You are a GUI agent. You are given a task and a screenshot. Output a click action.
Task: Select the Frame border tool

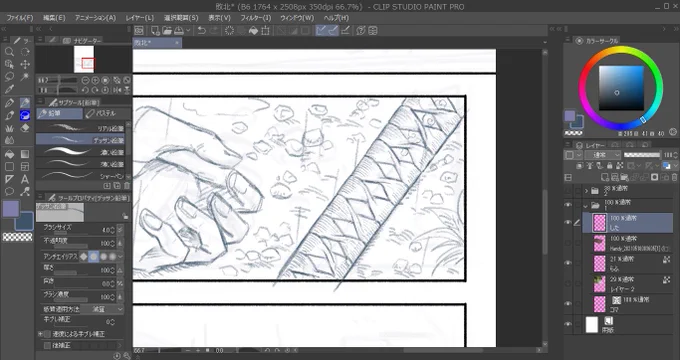25,167
